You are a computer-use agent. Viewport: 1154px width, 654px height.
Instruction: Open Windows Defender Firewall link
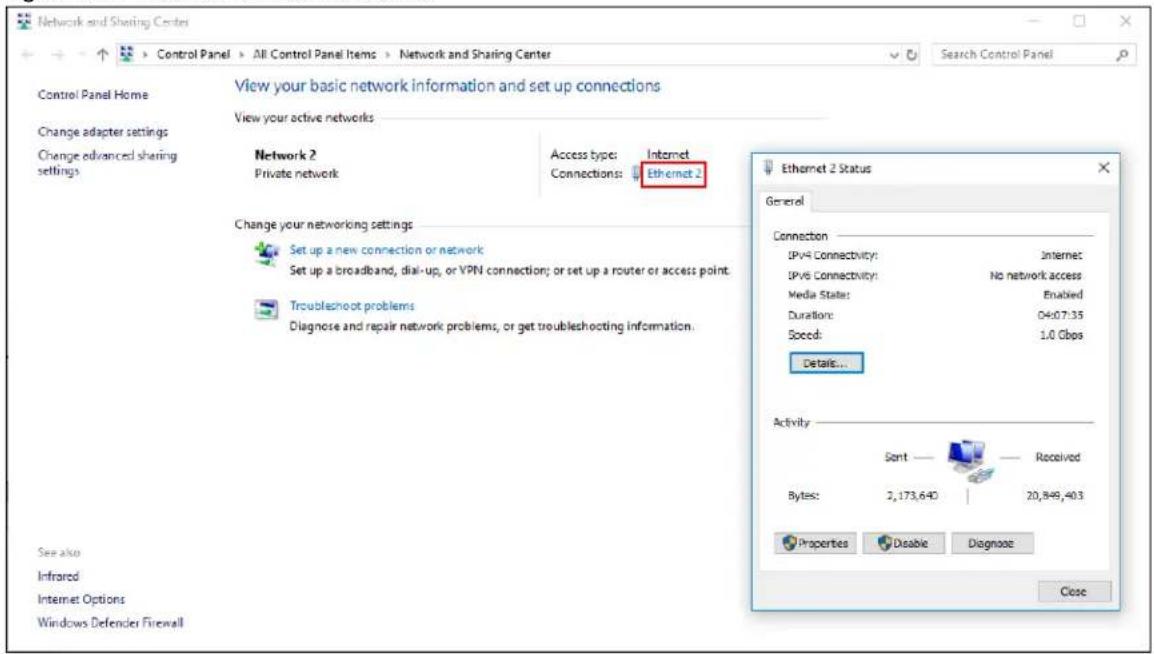click(x=110, y=623)
